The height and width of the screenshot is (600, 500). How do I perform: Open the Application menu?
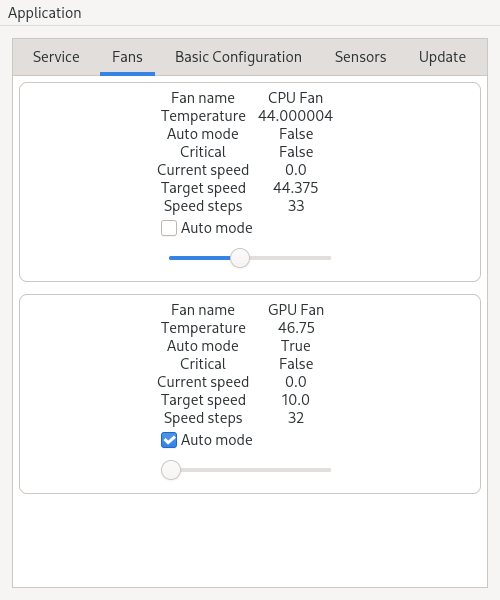point(44,13)
